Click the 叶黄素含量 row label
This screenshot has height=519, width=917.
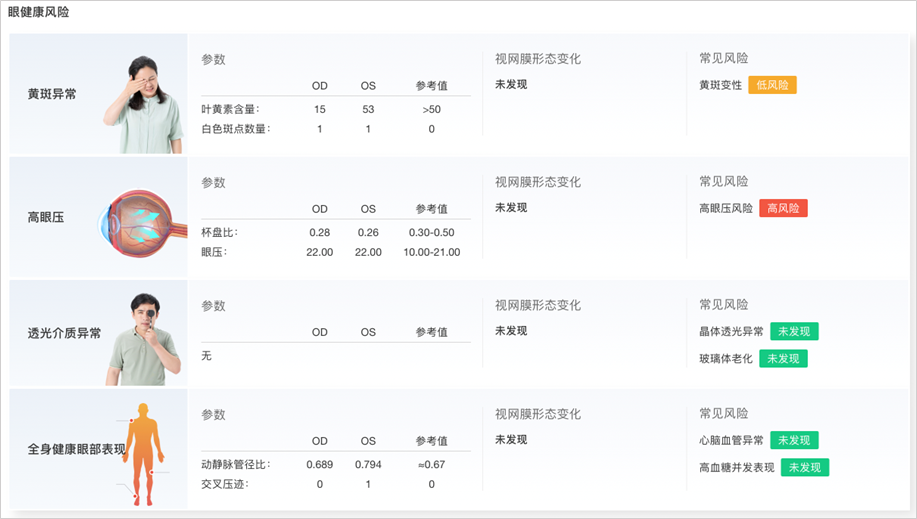(x=230, y=109)
